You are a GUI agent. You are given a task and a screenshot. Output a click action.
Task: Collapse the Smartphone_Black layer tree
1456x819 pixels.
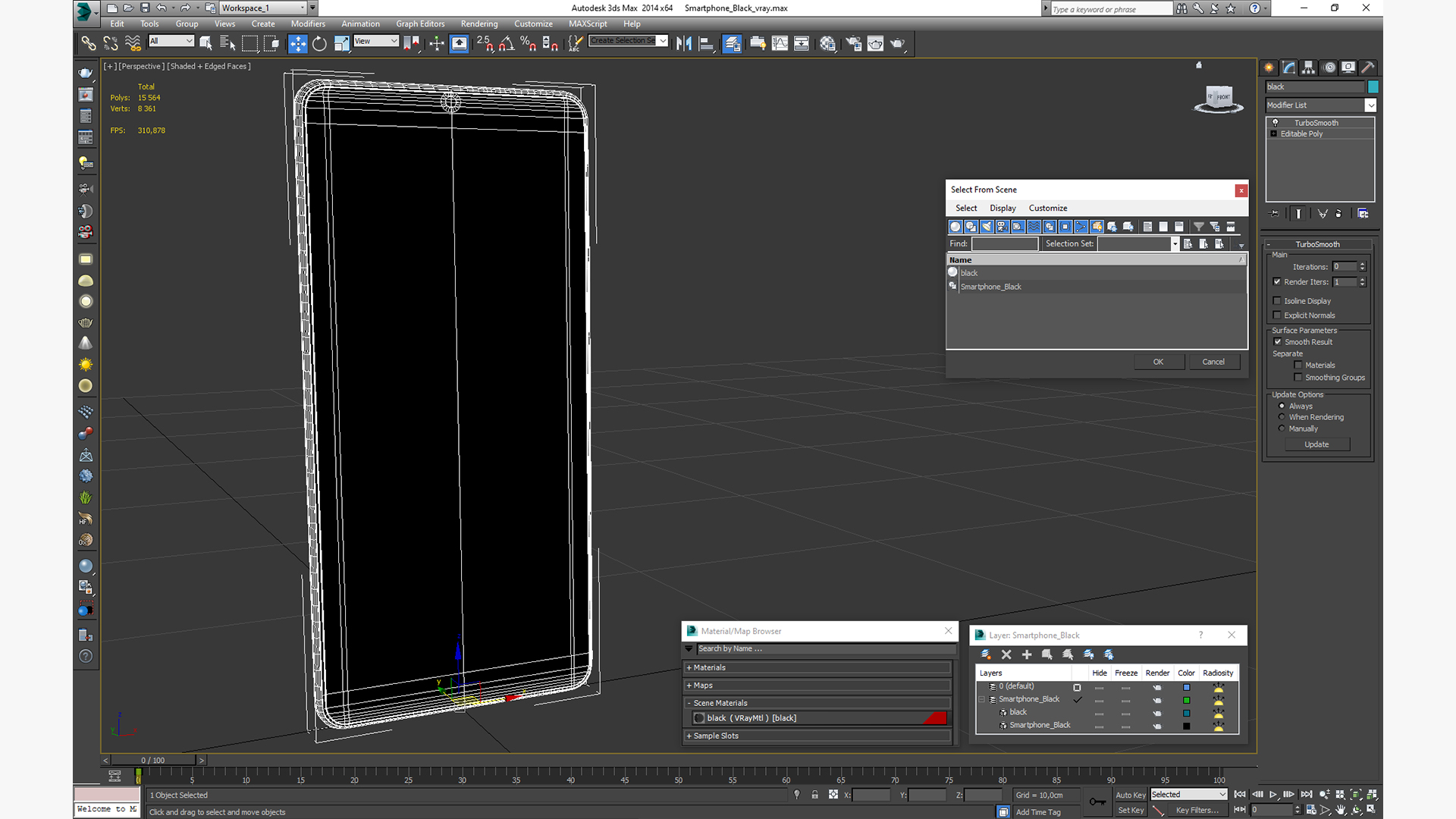pos(982,699)
